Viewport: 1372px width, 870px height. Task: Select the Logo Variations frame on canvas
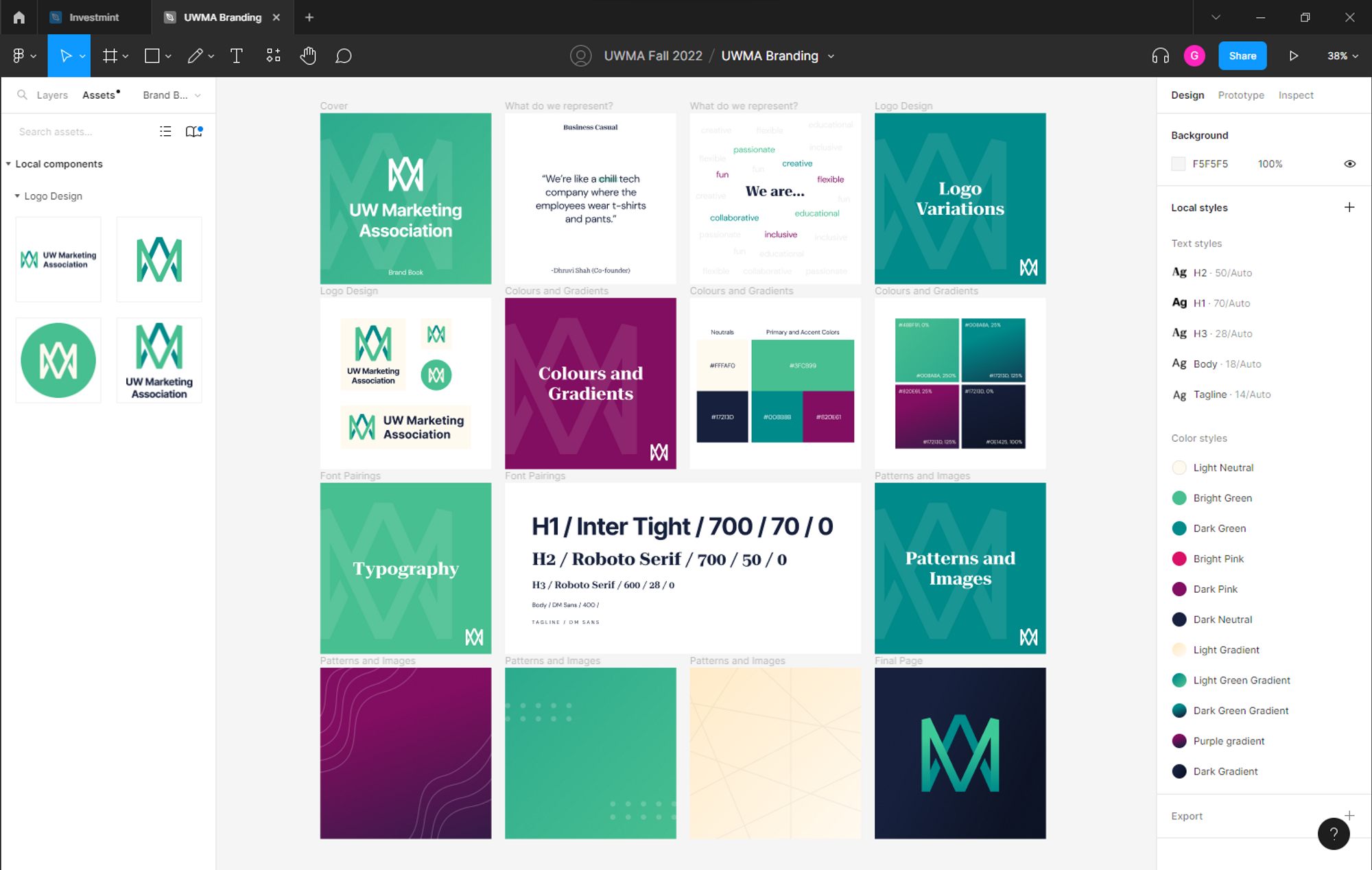point(960,198)
